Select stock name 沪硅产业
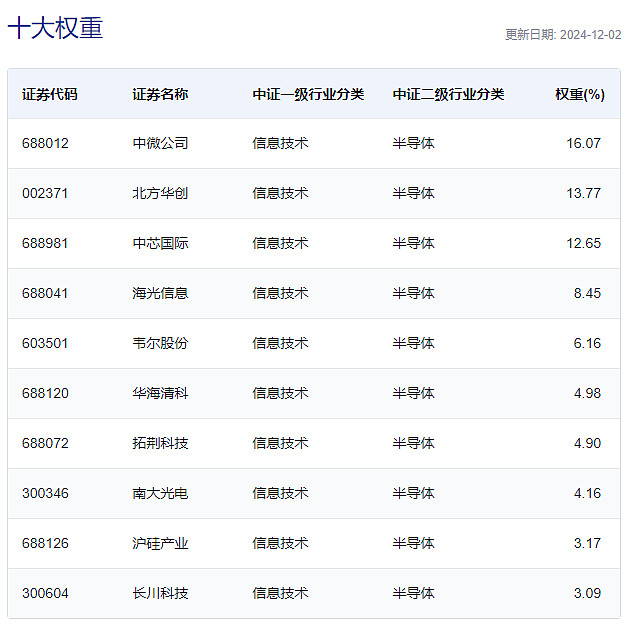 tap(160, 543)
